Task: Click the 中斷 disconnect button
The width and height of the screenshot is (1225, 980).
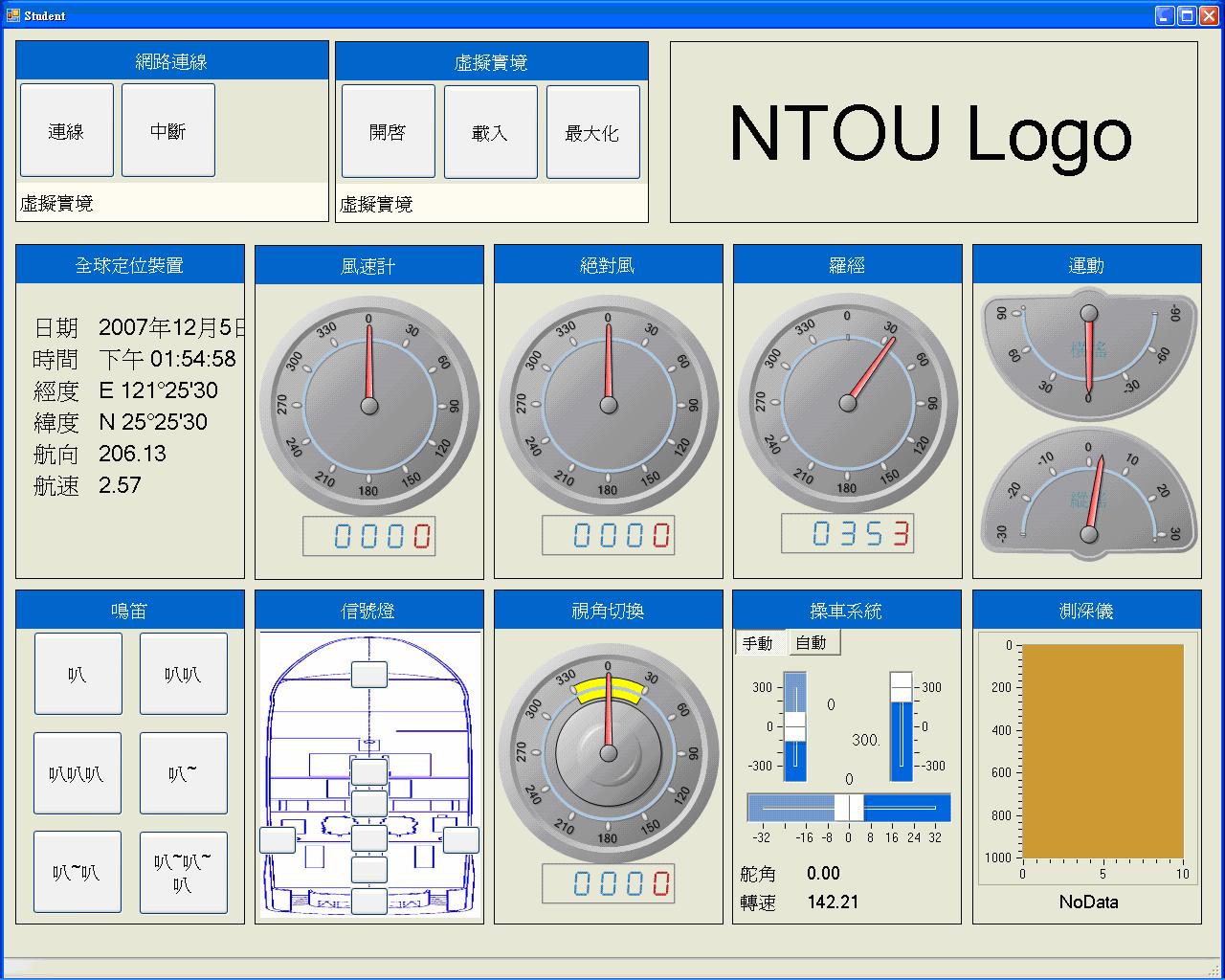Action: (x=168, y=130)
